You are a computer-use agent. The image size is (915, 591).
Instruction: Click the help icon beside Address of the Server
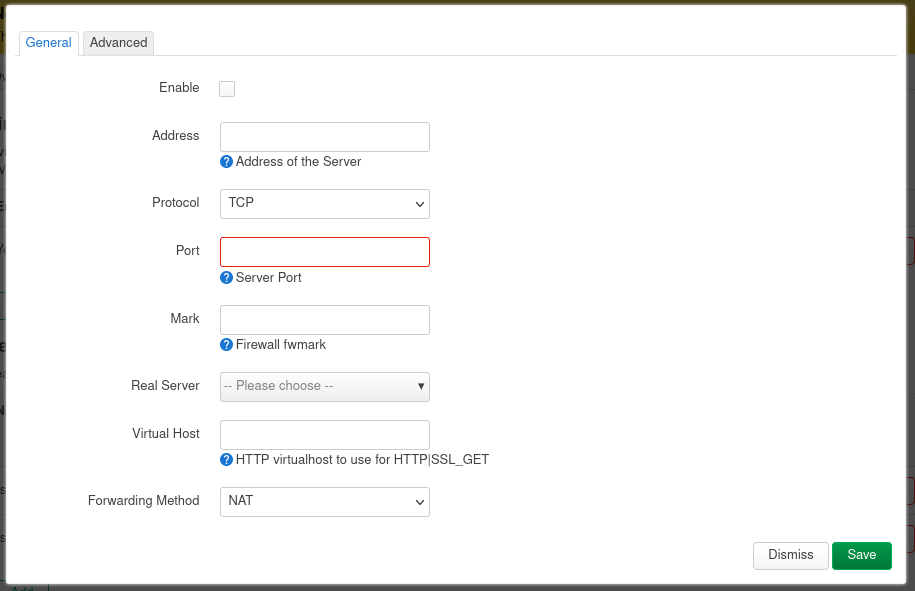tap(226, 162)
